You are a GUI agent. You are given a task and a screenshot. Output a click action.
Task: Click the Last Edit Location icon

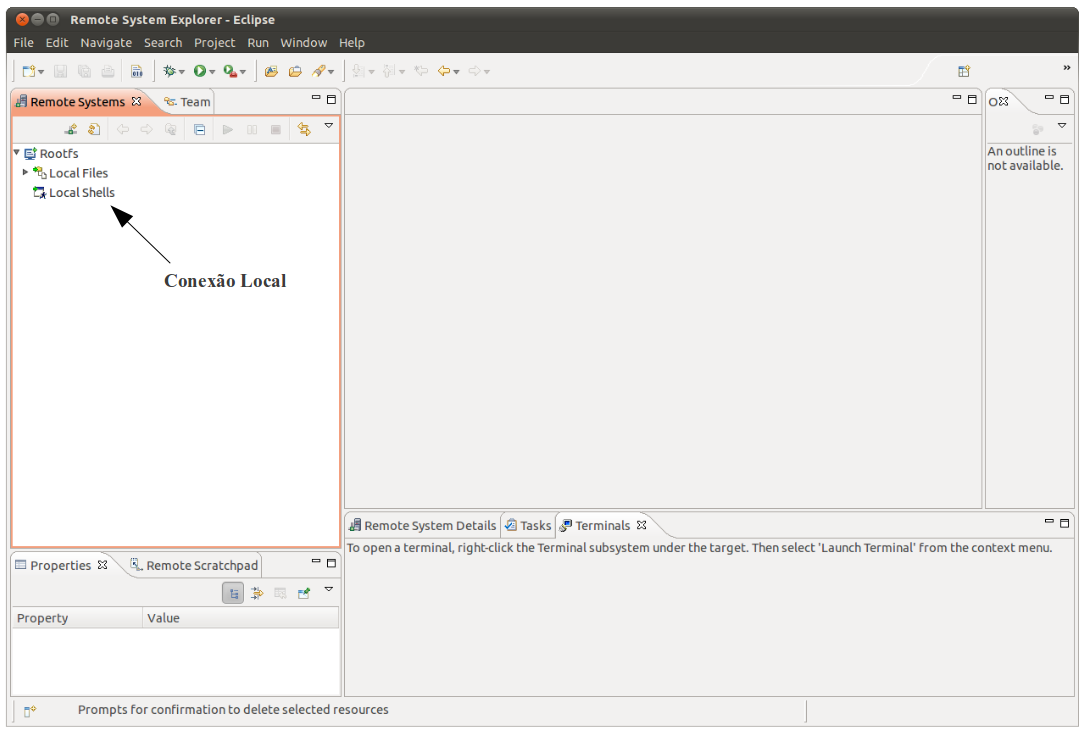(x=420, y=71)
